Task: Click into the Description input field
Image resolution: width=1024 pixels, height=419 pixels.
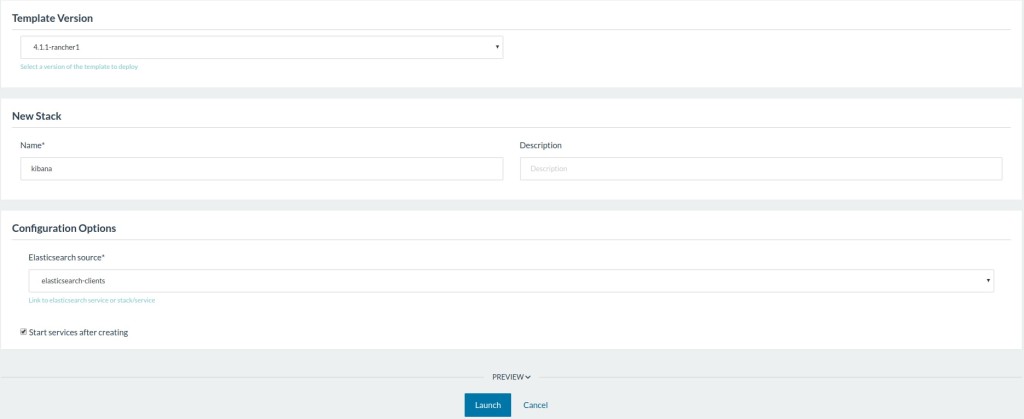Action: [760, 168]
